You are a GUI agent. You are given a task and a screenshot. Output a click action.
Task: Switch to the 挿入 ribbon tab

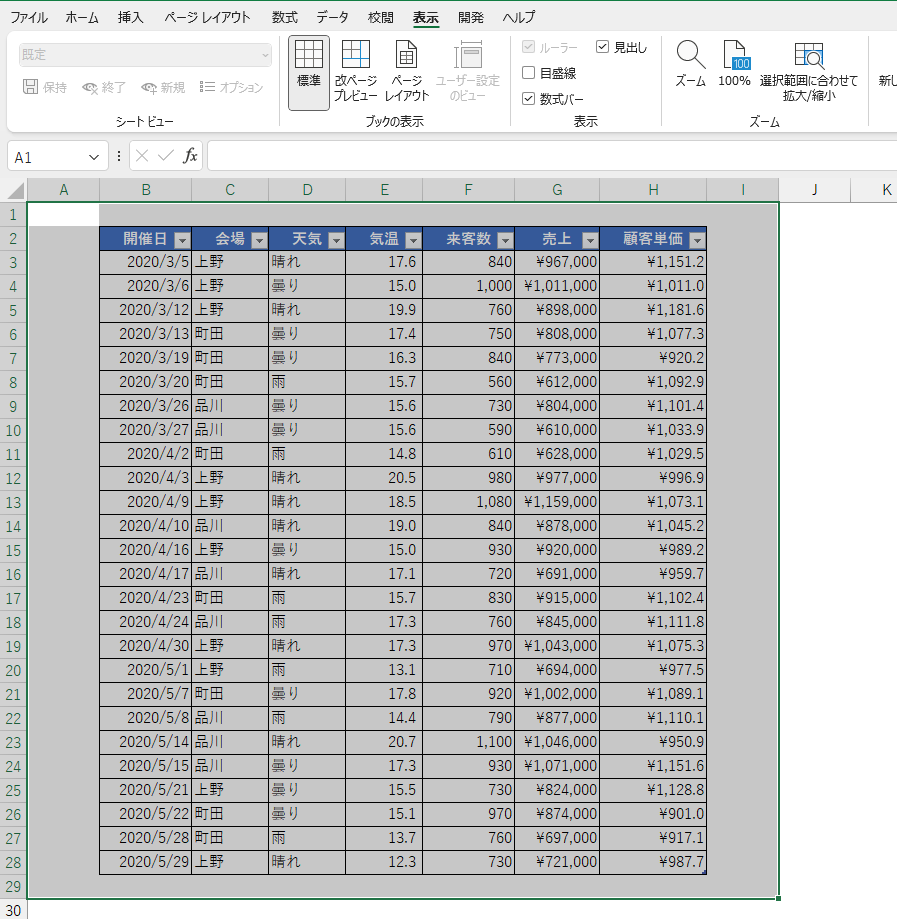point(130,18)
